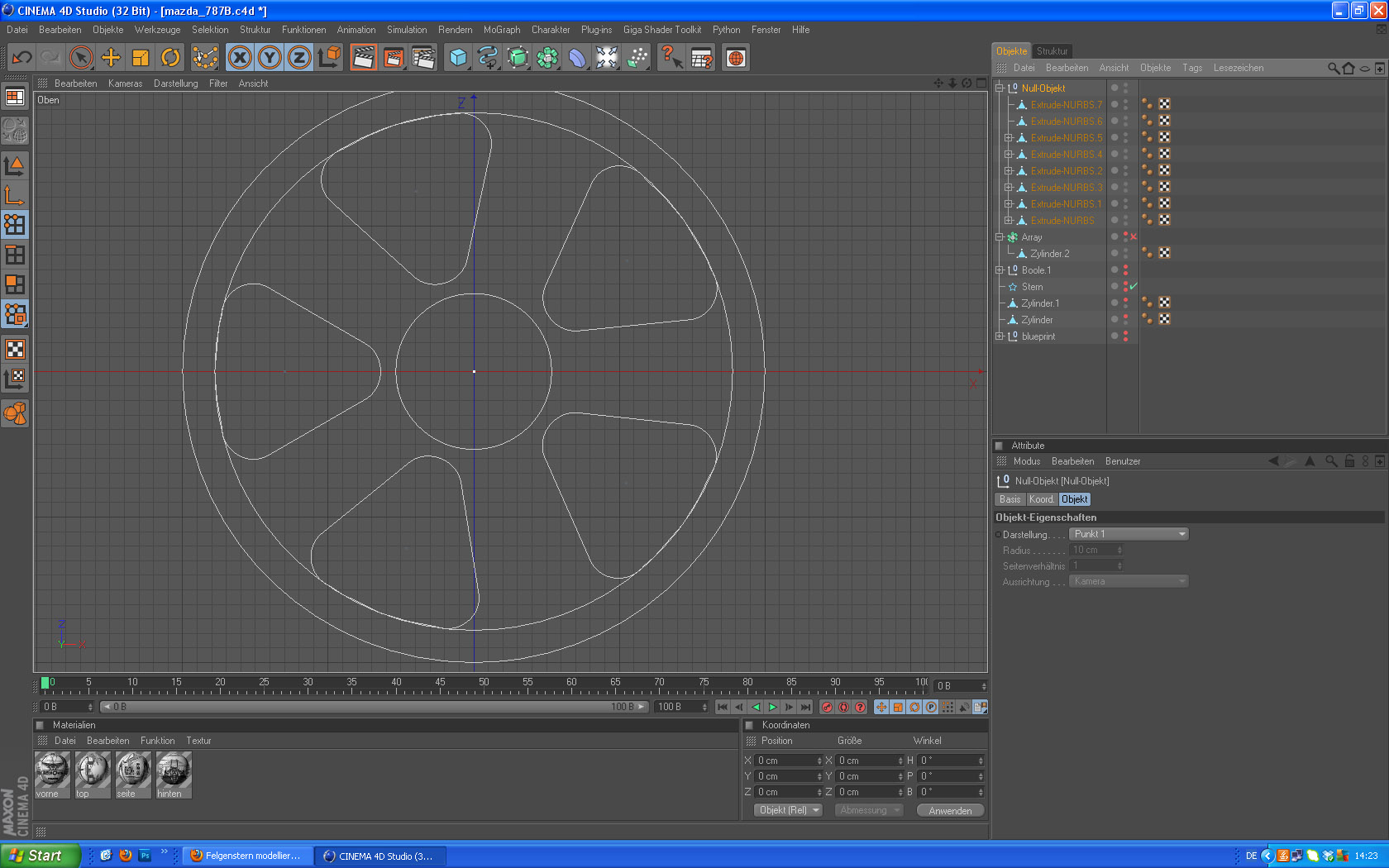Toggle the X axis lock

[240, 58]
